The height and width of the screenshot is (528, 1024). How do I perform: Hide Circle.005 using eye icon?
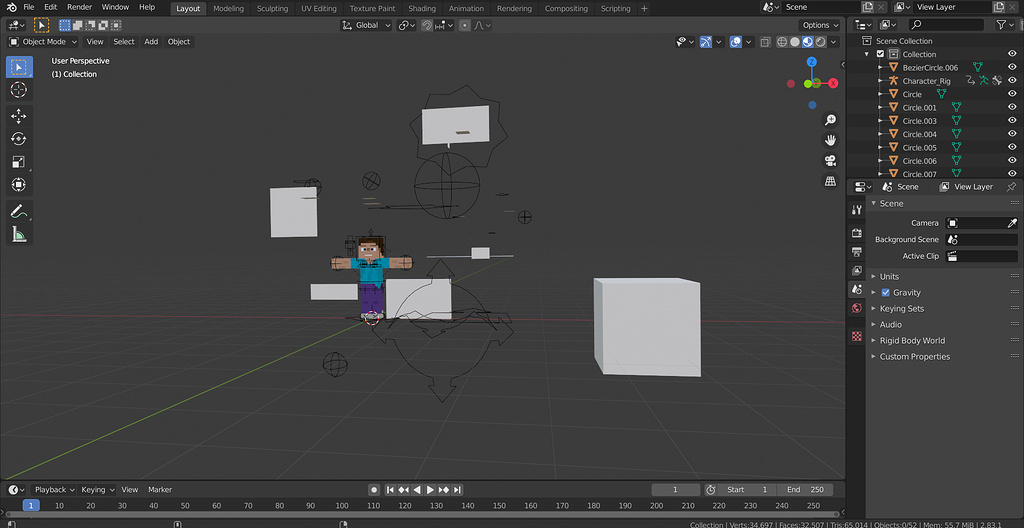[1012, 148]
